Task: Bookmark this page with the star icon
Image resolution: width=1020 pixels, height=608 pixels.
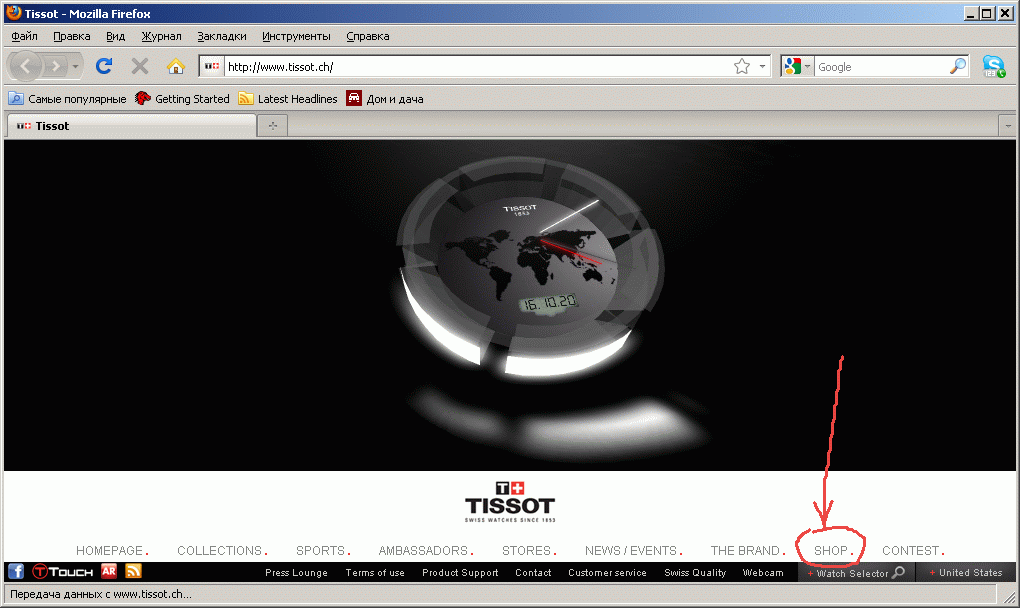Action: (x=742, y=67)
